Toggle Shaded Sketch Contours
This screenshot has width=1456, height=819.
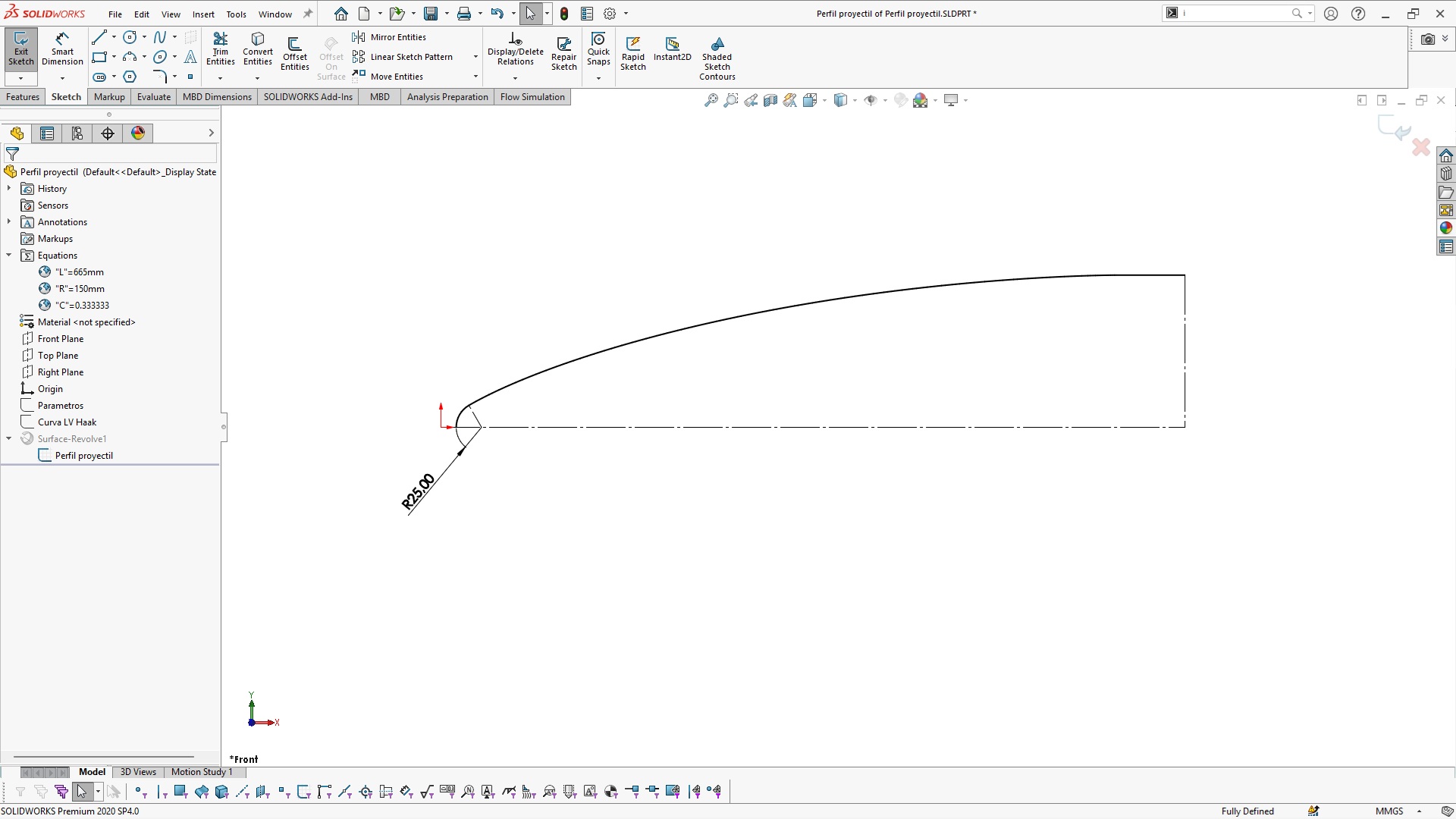point(717,57)
